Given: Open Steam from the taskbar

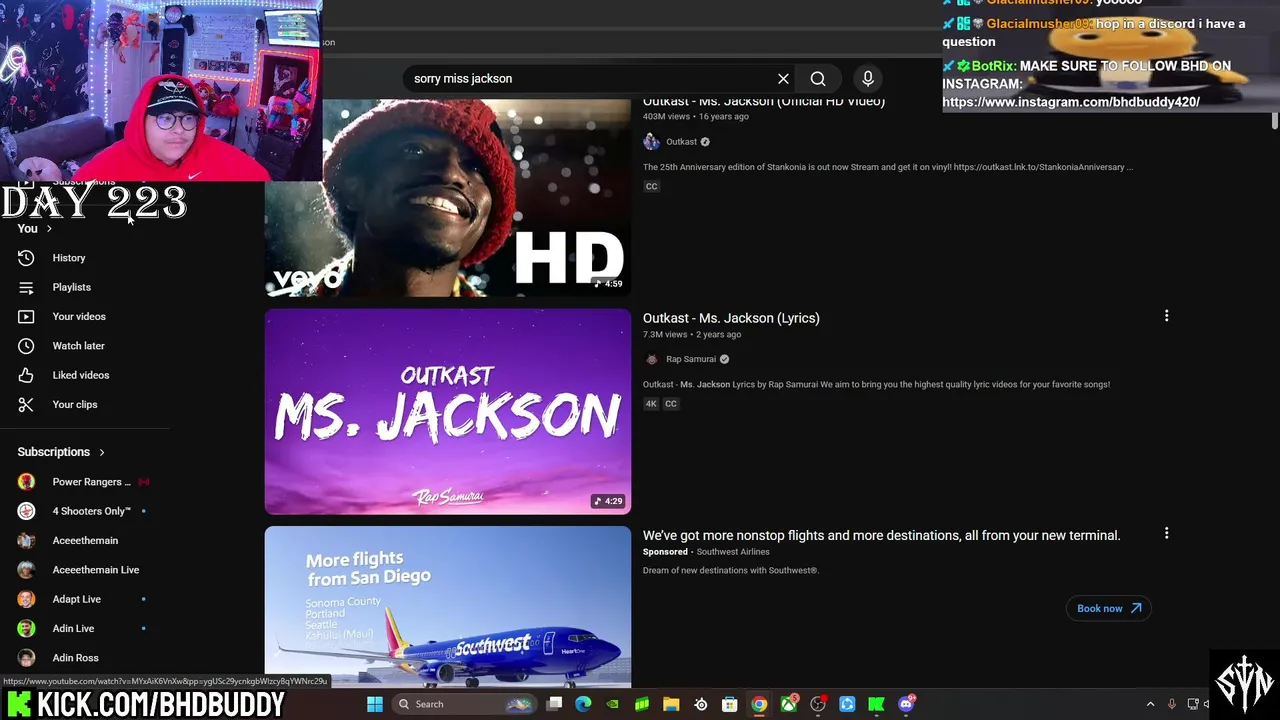Looking at the screenshot, I should tap(700, 704).
